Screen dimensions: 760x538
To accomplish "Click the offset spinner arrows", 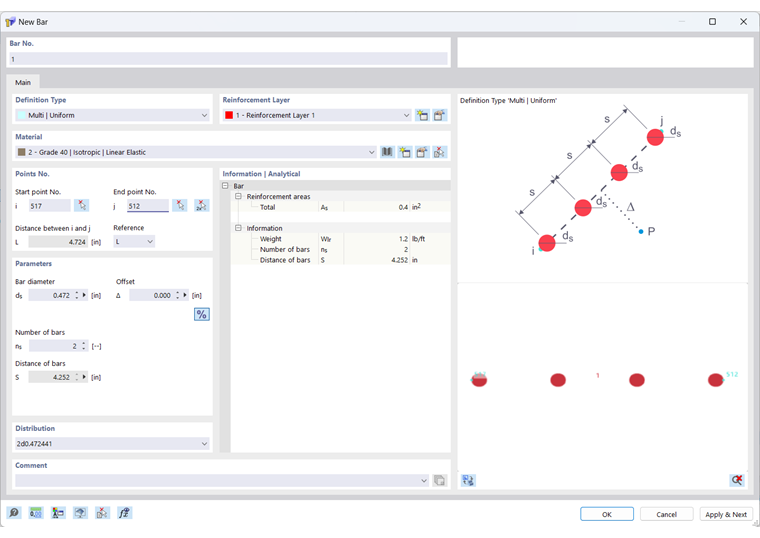I will (178, 295).
